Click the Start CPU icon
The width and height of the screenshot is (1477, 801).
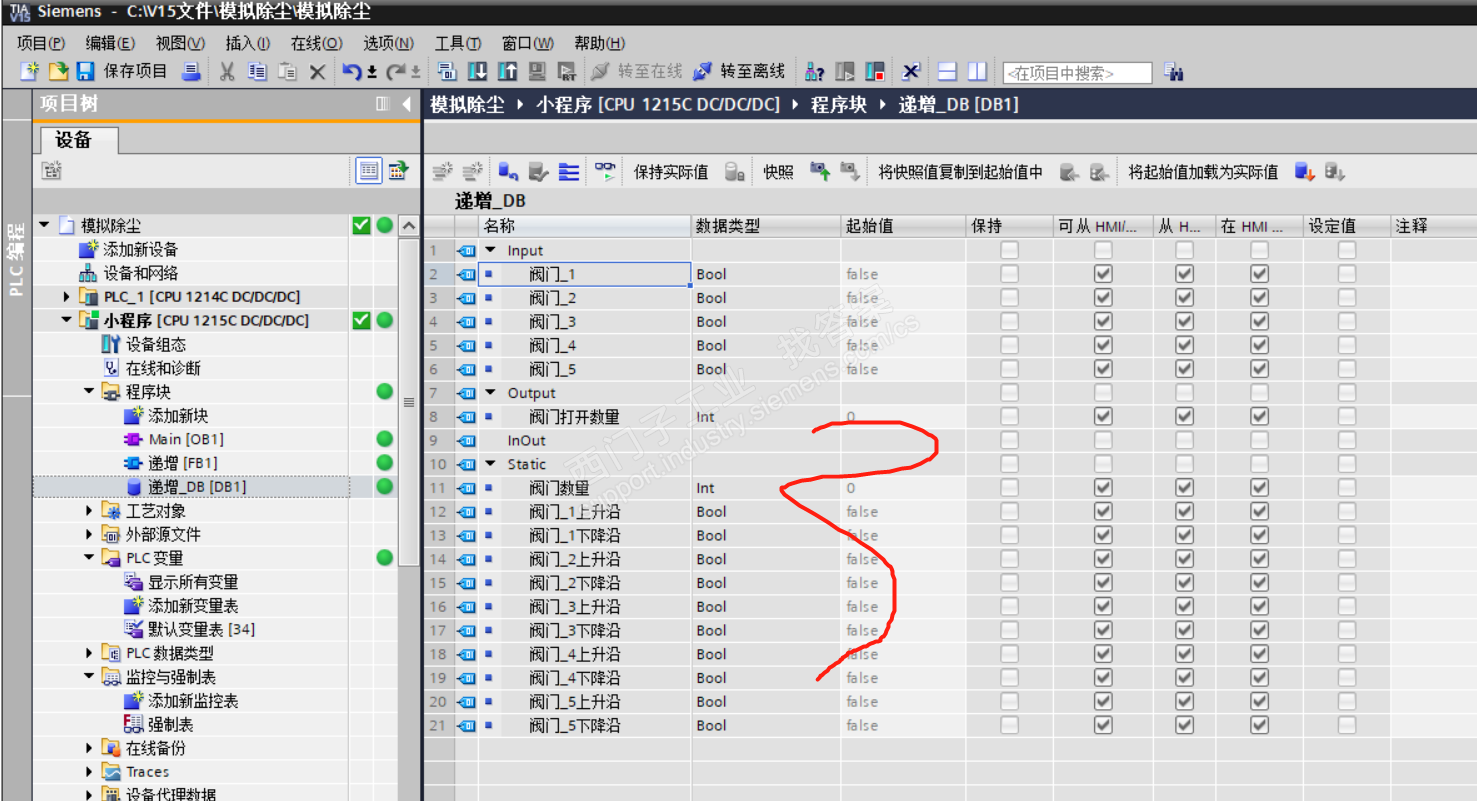(845, 71)
